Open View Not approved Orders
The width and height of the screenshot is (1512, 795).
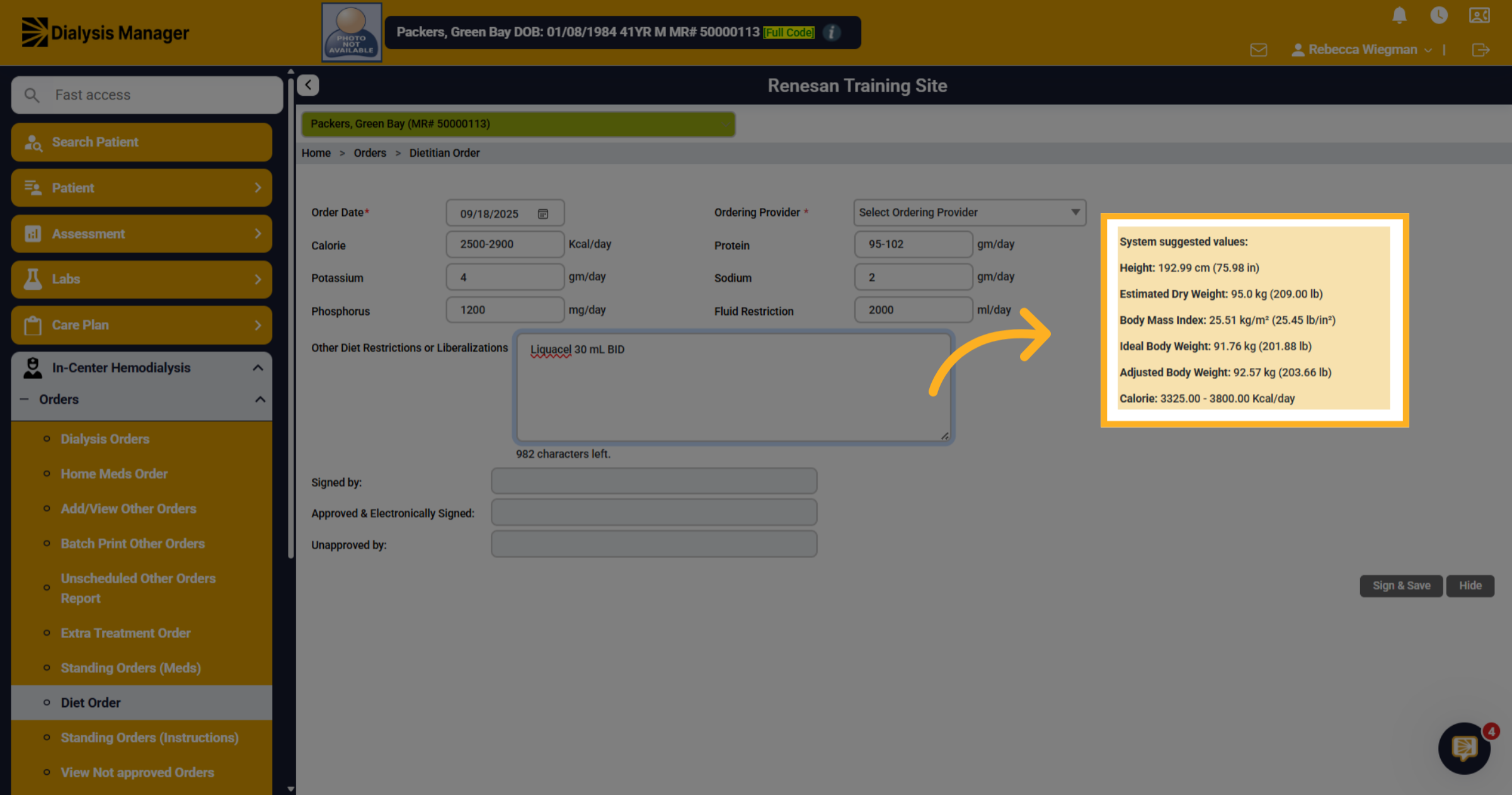click(x=137, y=772)
